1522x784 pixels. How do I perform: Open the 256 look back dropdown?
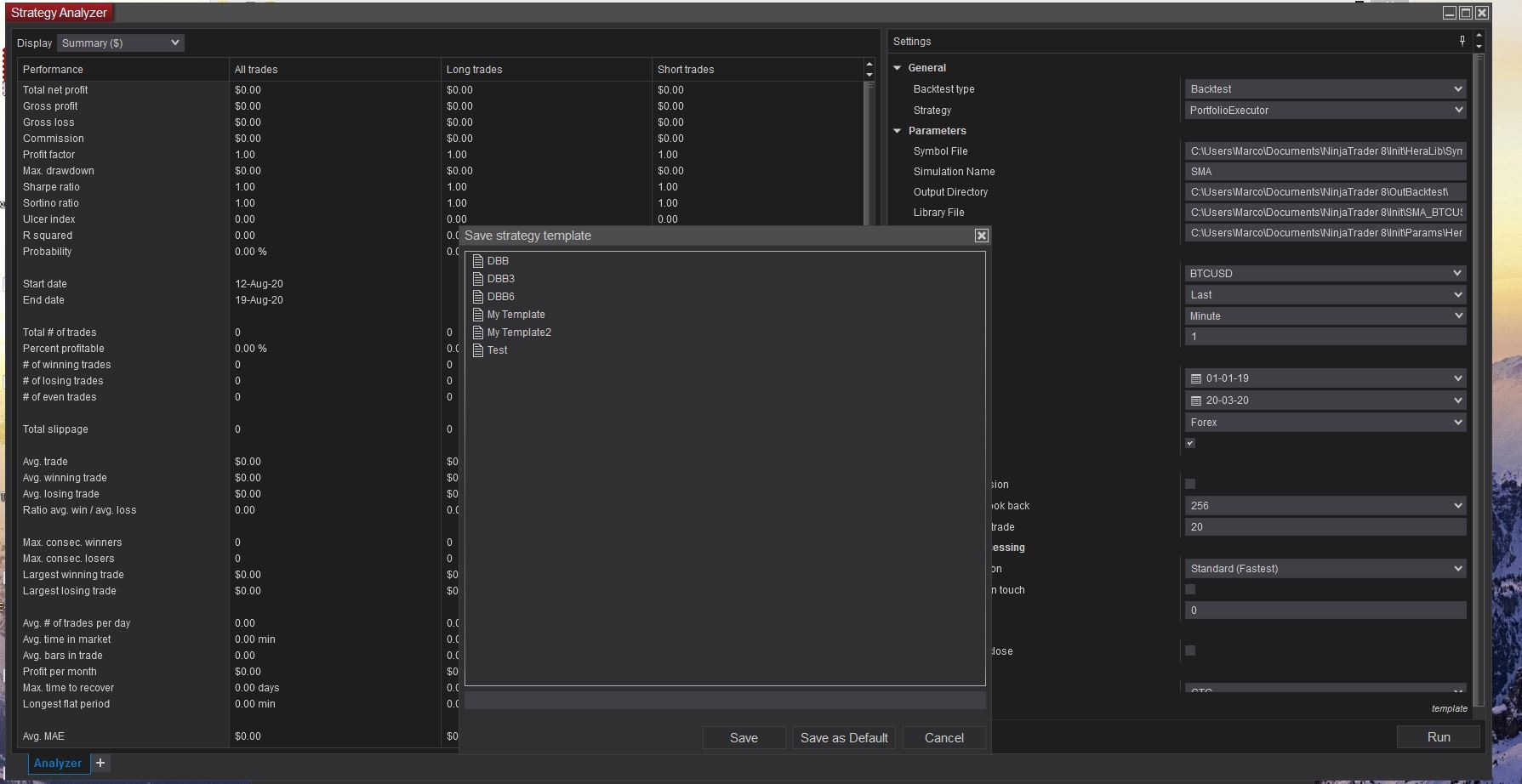[x=1325, y=506]
